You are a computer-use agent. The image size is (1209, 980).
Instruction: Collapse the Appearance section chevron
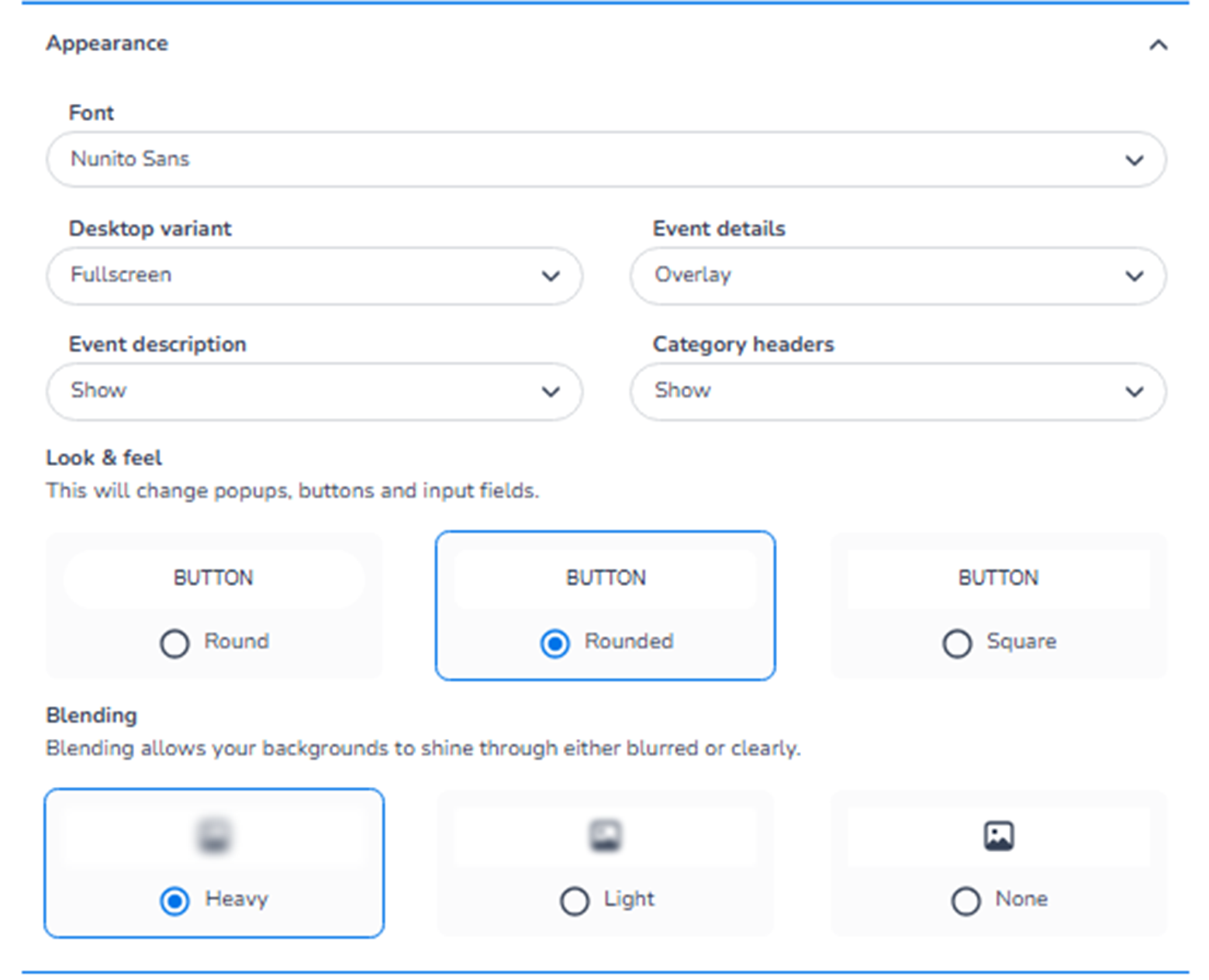tap(1157, 45)
